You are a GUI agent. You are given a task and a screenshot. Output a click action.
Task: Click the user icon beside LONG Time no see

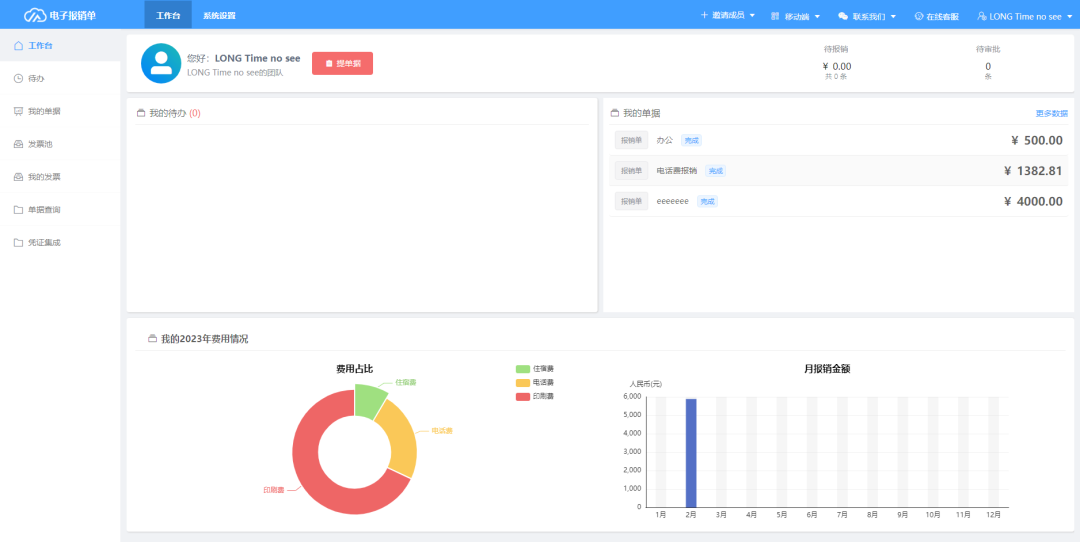(x=982, y=16)
